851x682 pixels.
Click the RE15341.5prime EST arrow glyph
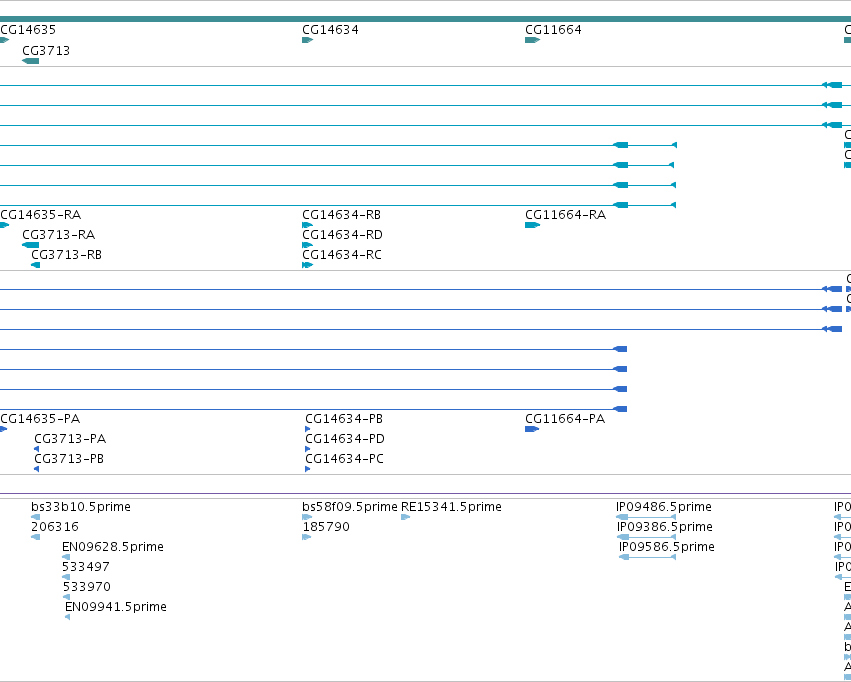point(405,517)
